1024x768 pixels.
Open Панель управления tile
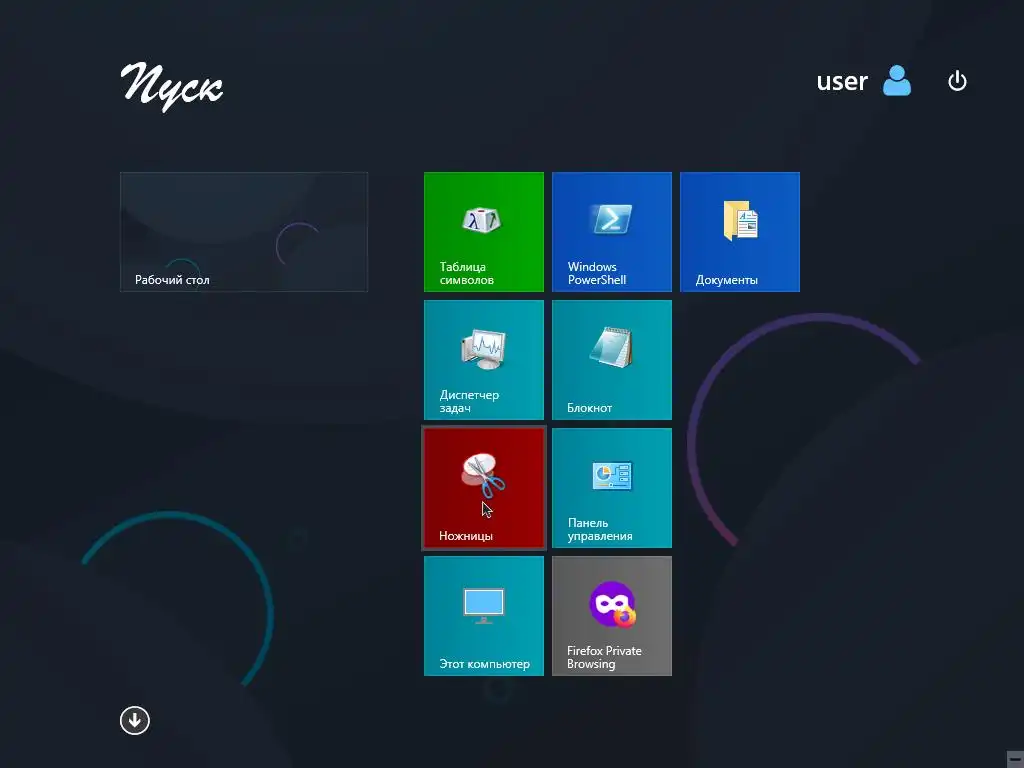pos(611,488)
